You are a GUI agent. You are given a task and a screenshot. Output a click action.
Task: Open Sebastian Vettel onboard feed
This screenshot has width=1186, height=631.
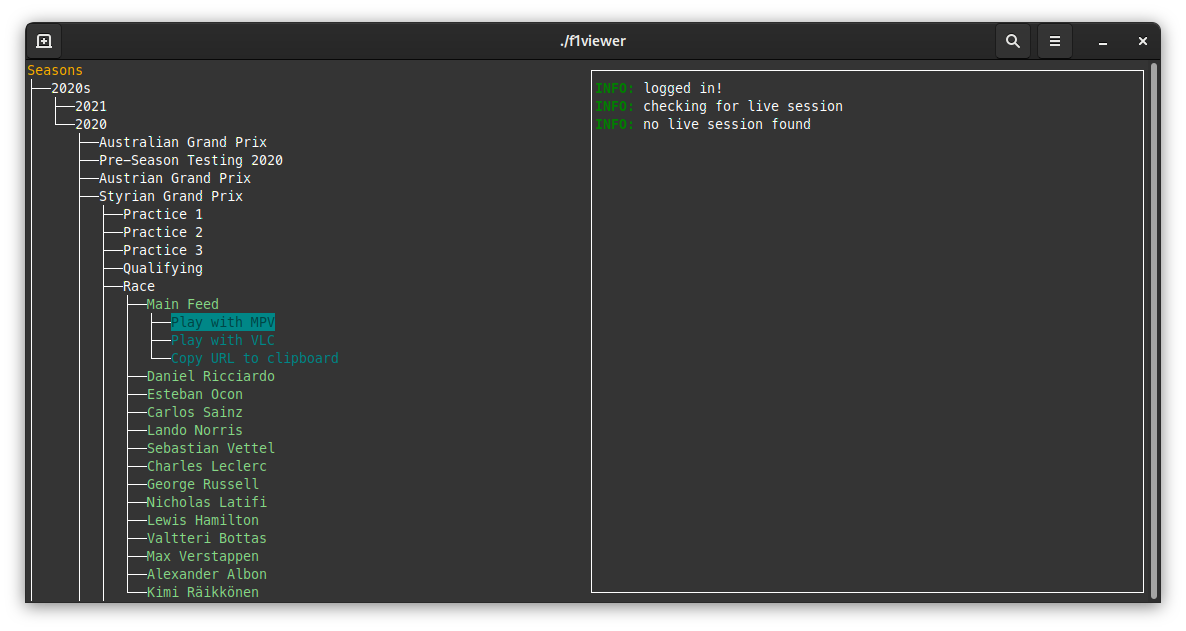point(211,449)
